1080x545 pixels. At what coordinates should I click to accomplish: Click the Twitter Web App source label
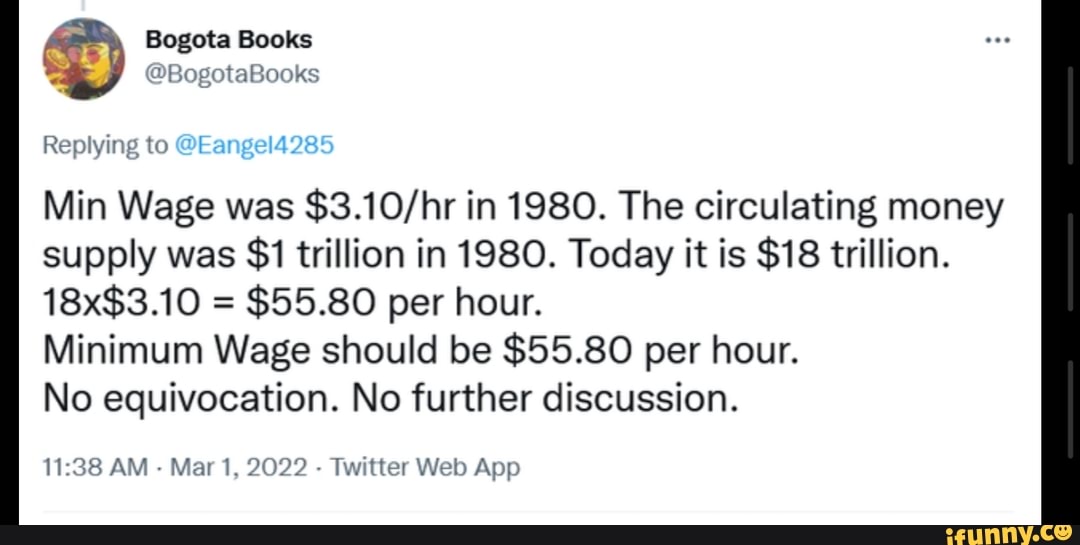pos(424,467)
